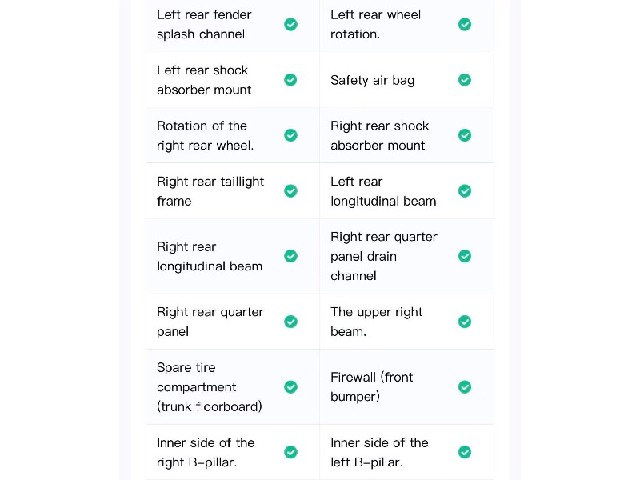
Task: Click check icon for Right rear shock absorber mount
Action: pos(464,135)
